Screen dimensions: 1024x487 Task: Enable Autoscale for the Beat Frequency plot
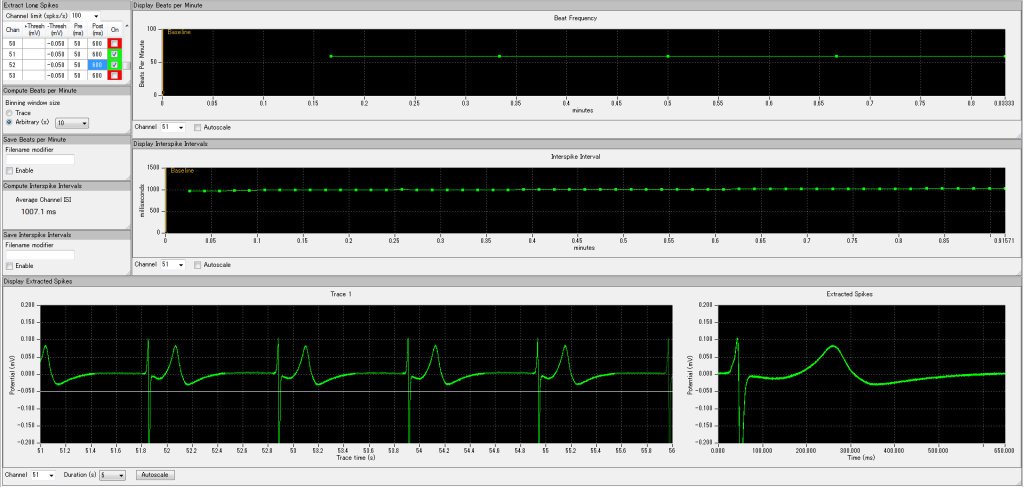click(x=198, y=128)
